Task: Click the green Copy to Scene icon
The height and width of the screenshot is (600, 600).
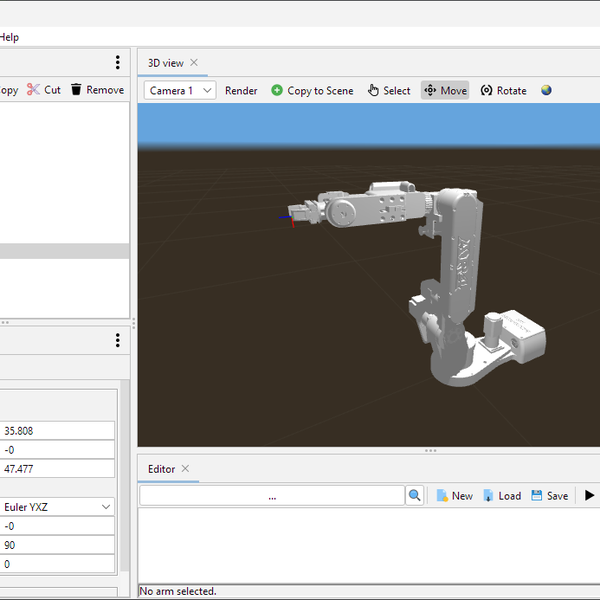Action: pyautogui.click(x=277, y=90)
